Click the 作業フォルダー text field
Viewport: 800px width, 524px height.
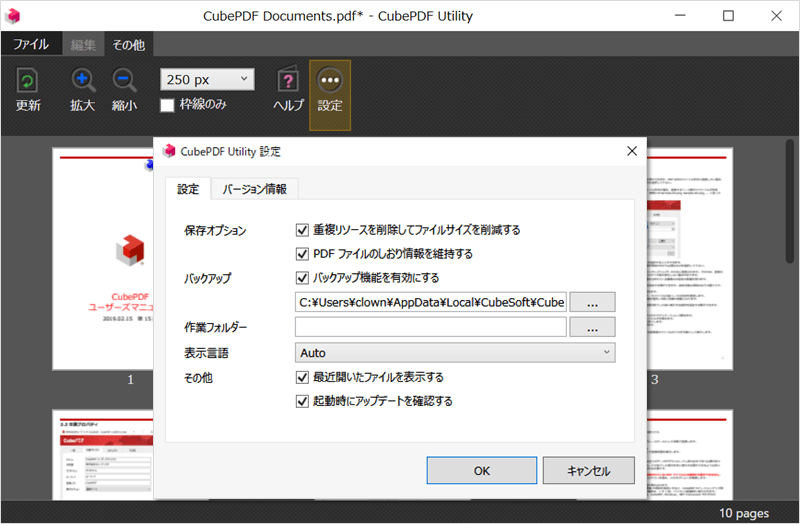click(431, 327)
